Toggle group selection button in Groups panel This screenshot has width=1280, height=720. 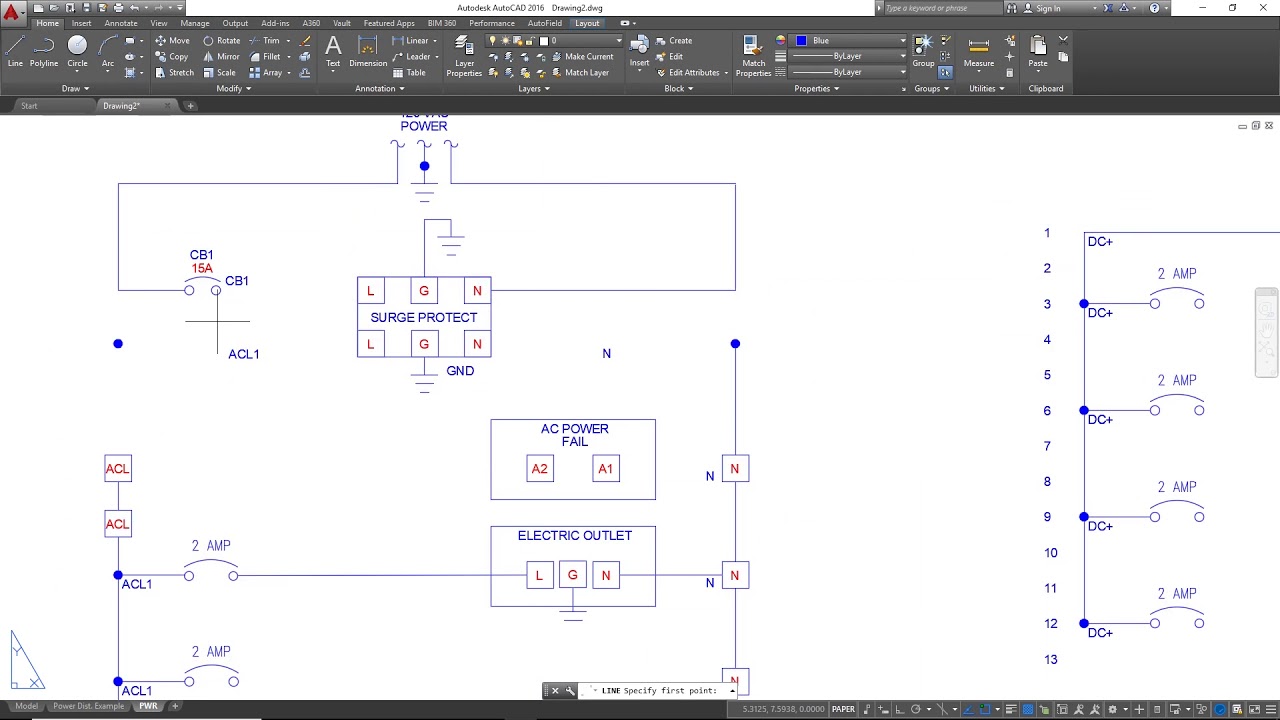click(945, 73)
